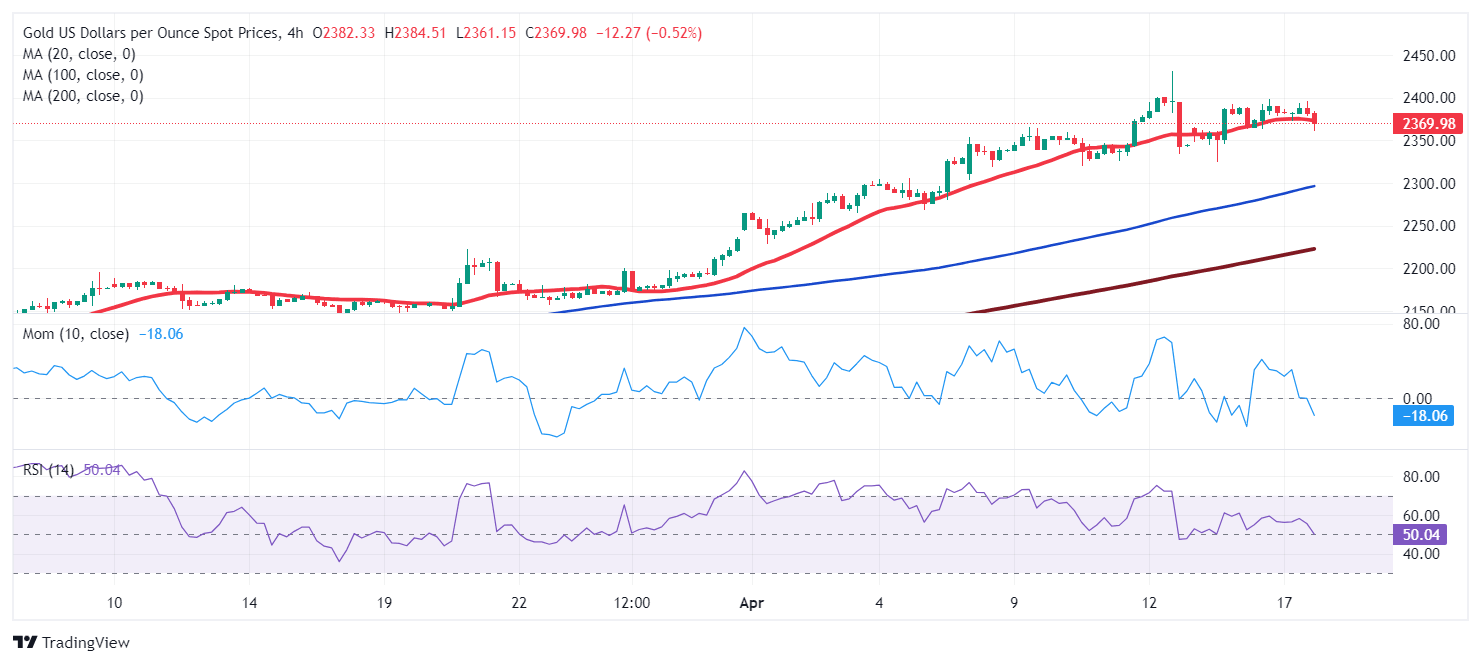Image resolution: width=1481 pixels, height=664 pixels.
Task: Click the 4h interval label
Action: click(x=293, y=33)
